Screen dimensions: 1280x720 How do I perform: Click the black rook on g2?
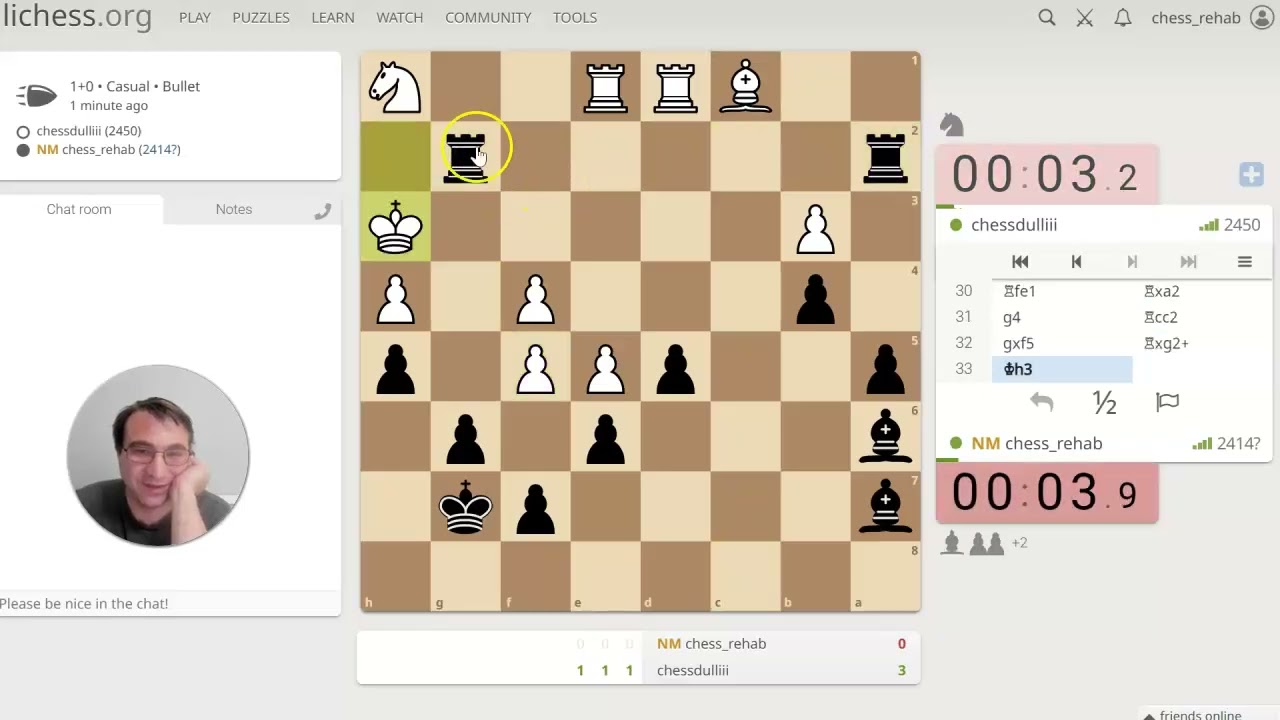pos(465,156)
